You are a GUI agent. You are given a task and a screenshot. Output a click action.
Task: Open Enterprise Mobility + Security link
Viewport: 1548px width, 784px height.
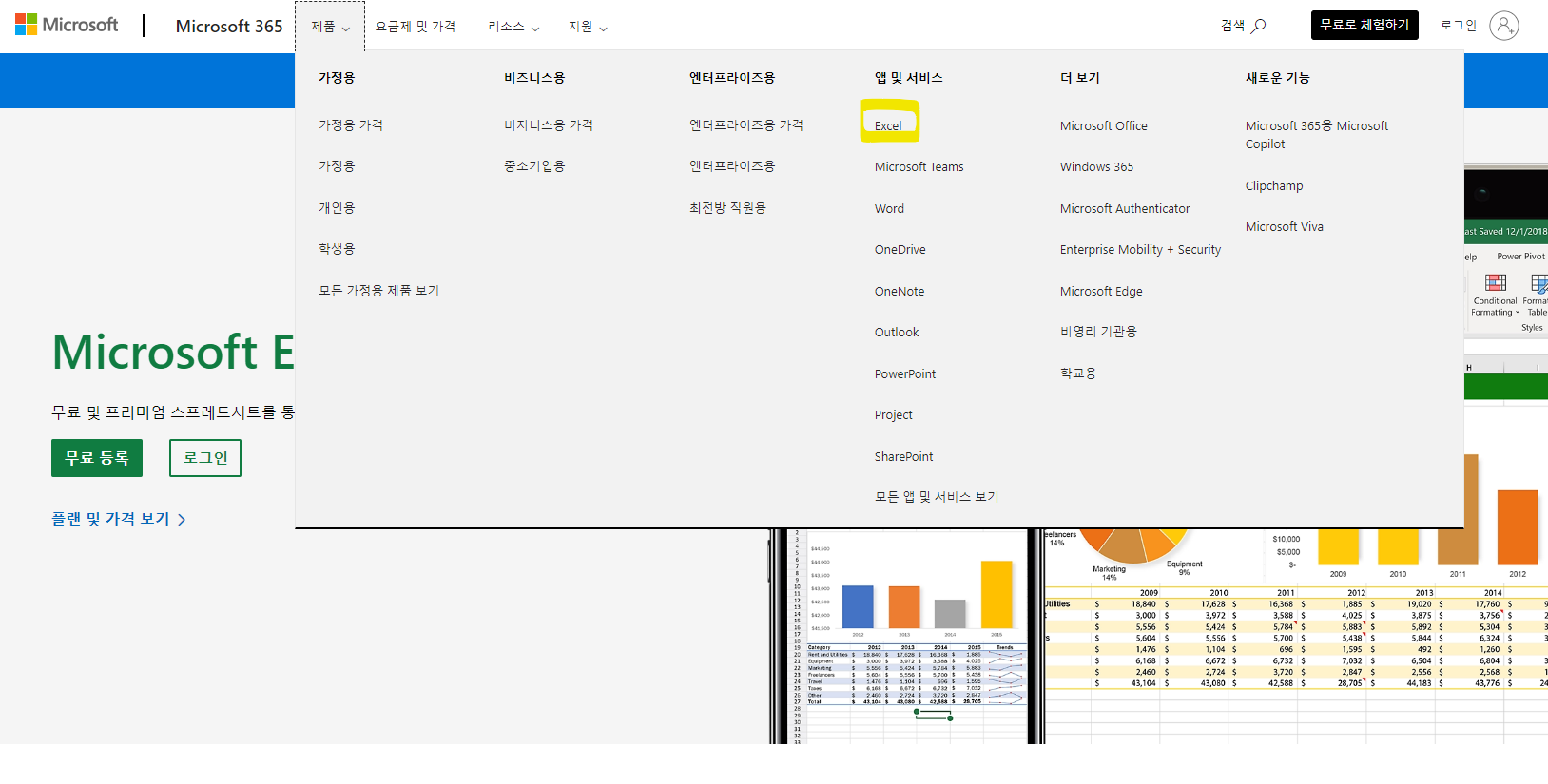tap(1140, 250)
